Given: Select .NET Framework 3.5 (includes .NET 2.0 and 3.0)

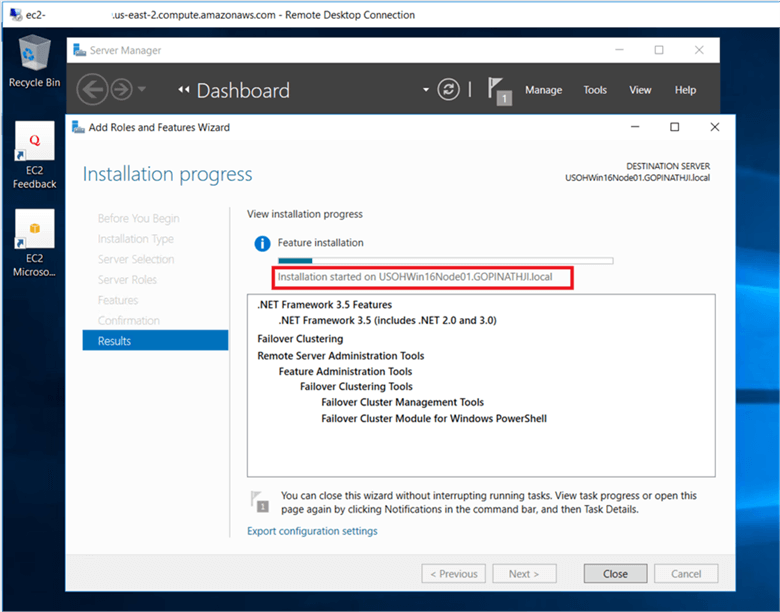Looking at the screenshot, I should (388, 320).
